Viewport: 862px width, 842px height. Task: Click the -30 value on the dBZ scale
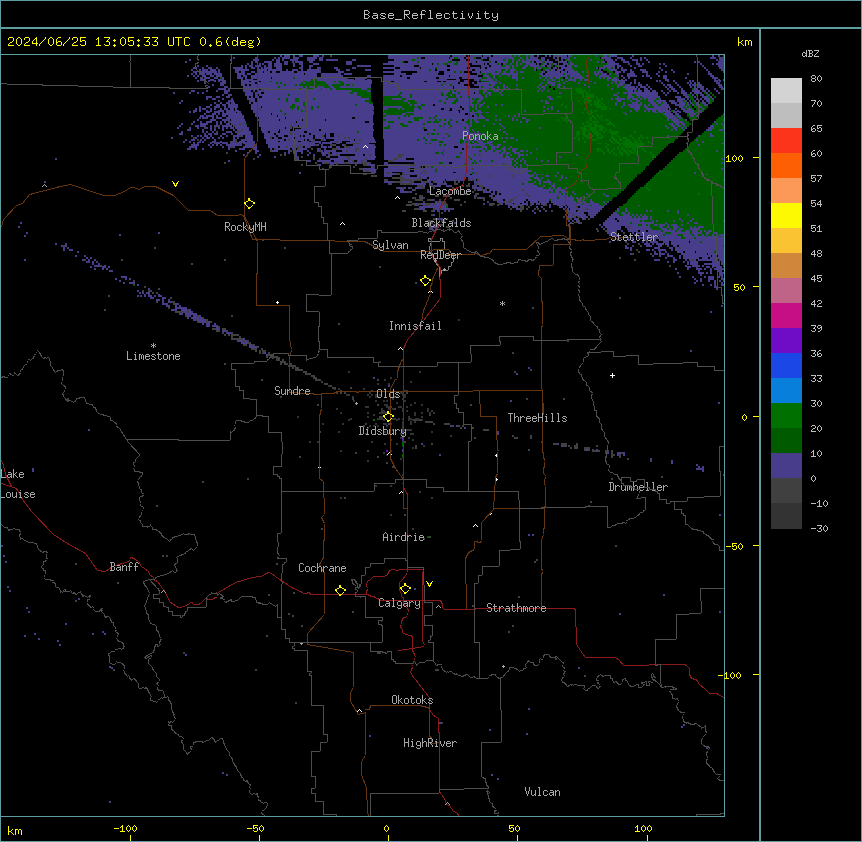[819, 528]
